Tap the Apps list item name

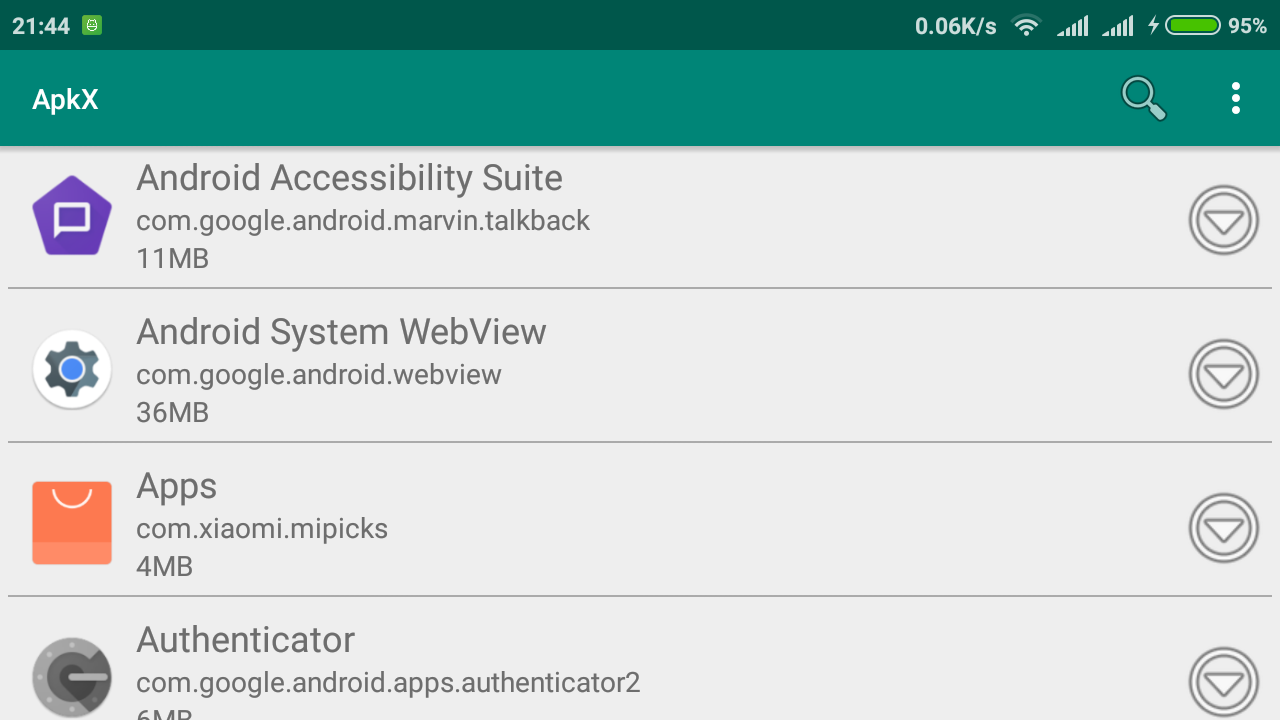click(176, 486)
